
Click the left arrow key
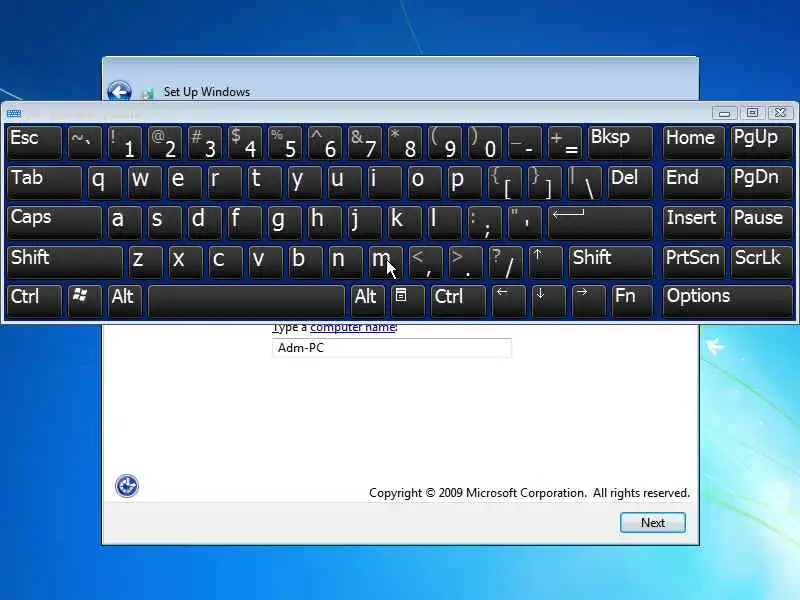pos(508,301)
